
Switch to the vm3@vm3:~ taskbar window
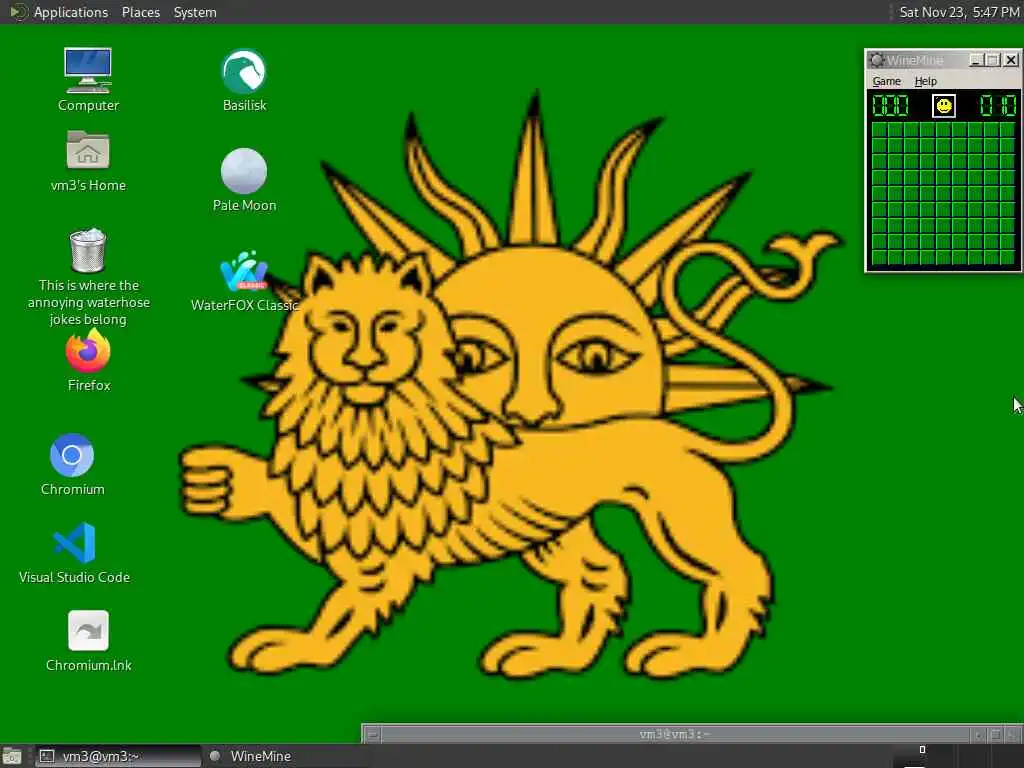tap(118, 756)
